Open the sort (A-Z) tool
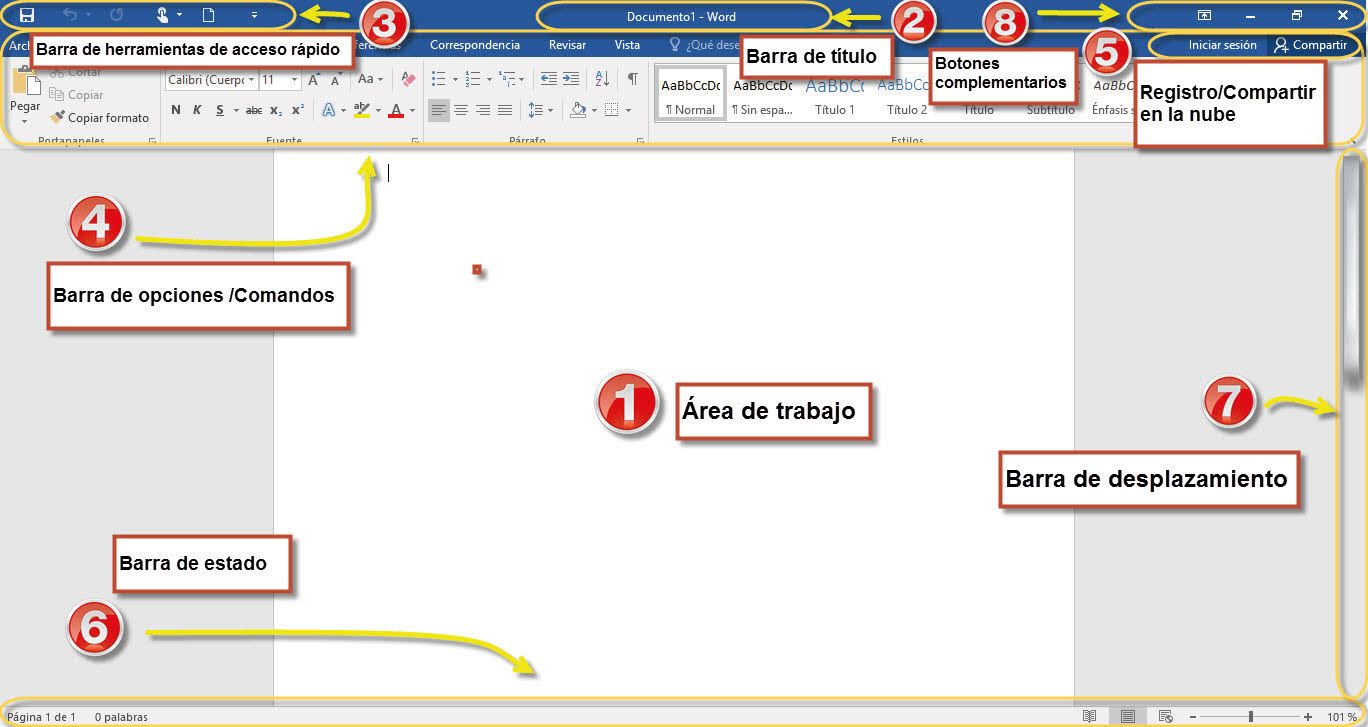The image size is (1368, 727). [602, 78]
